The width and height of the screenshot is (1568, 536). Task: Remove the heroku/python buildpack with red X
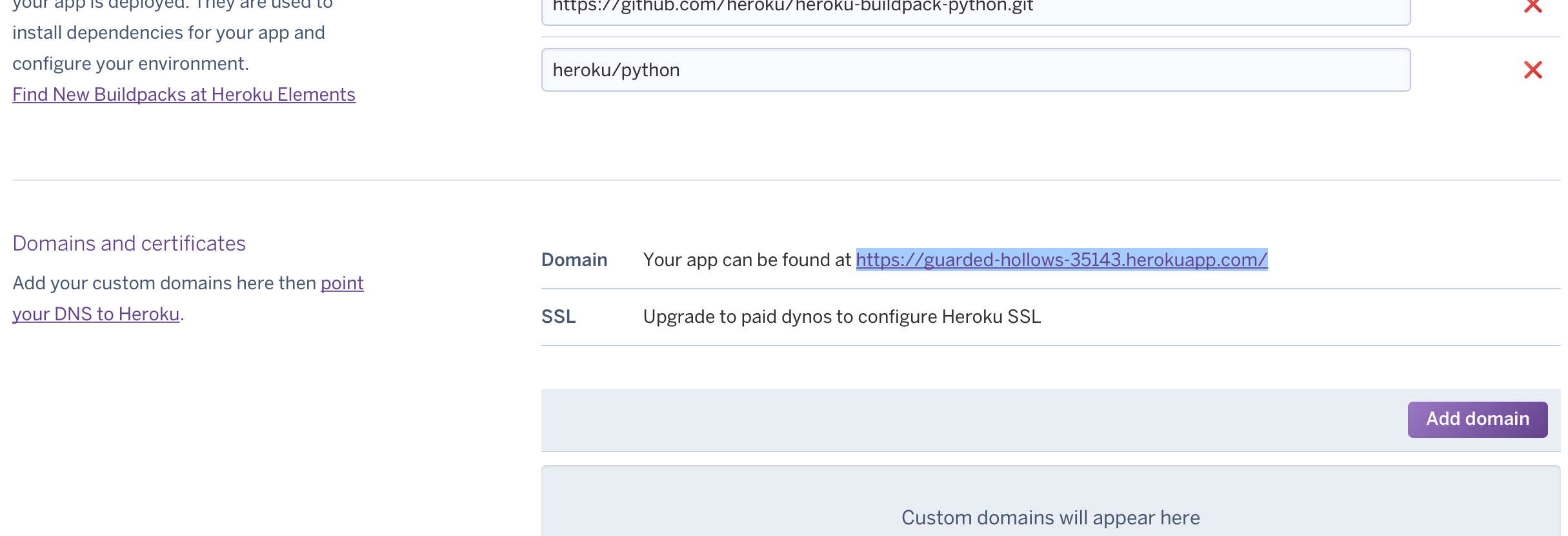coord(1533,70)
